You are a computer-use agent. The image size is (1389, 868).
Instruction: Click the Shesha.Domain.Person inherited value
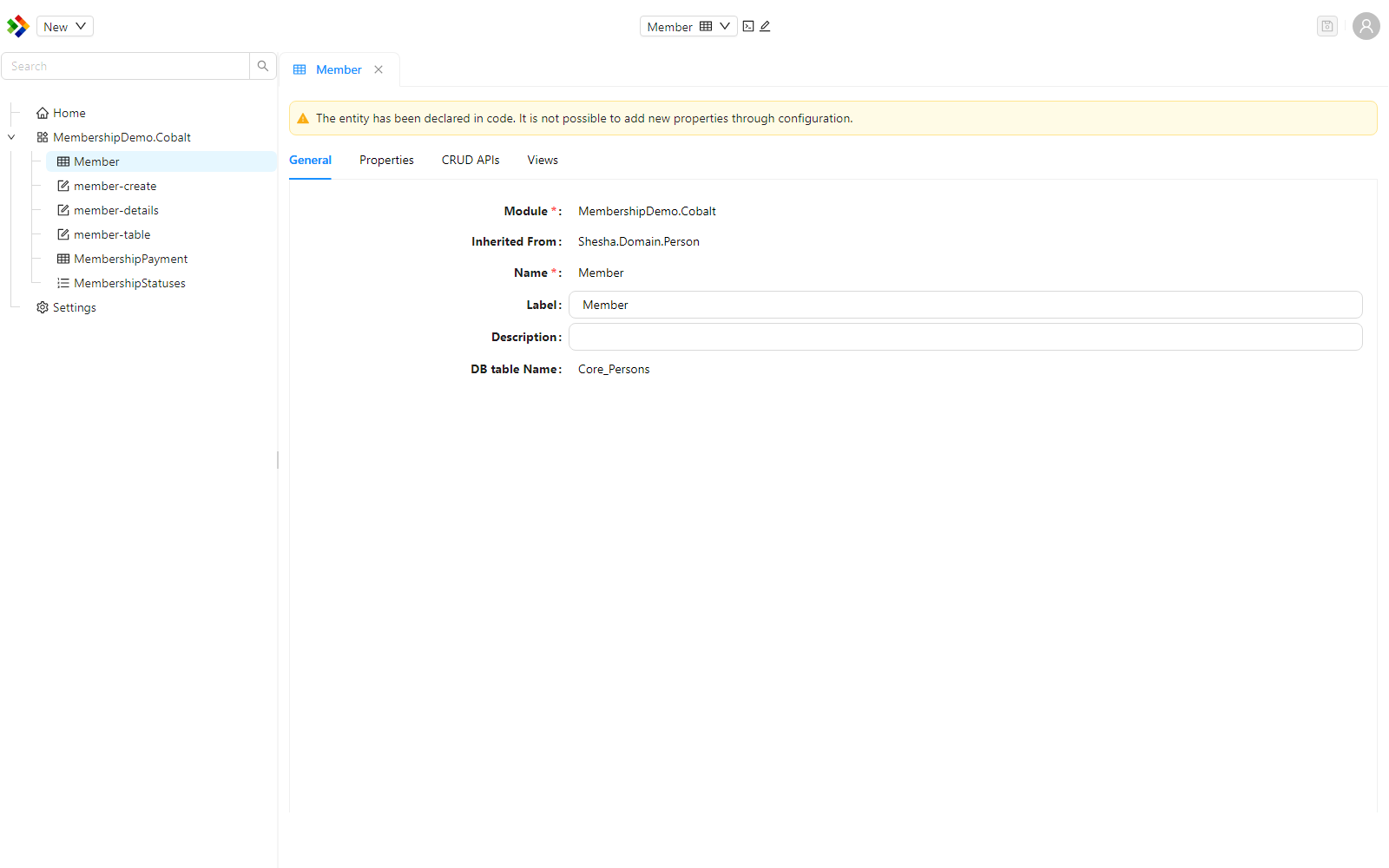point(639,241)
